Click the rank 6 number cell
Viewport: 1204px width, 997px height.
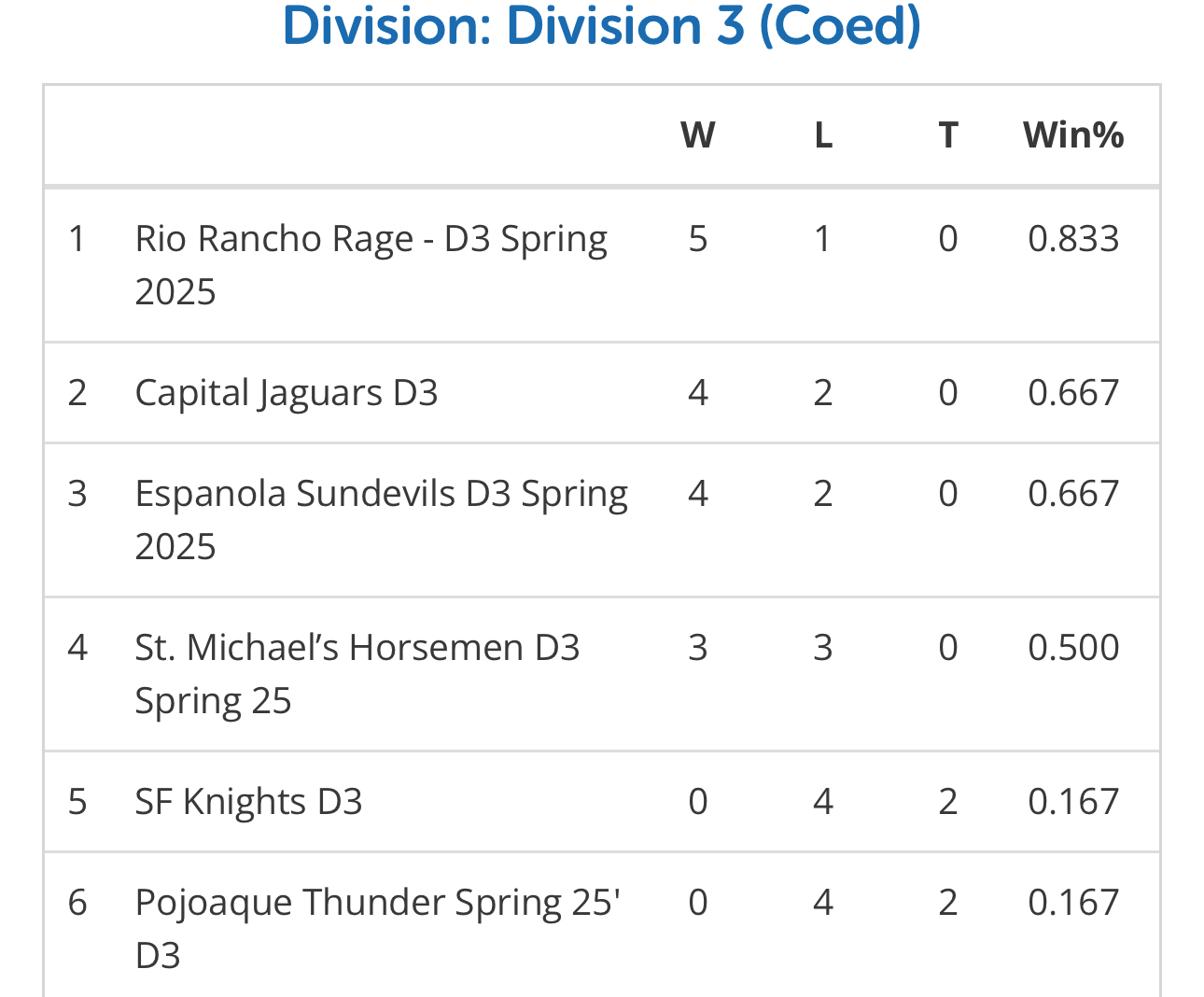[x=77, y=903]
